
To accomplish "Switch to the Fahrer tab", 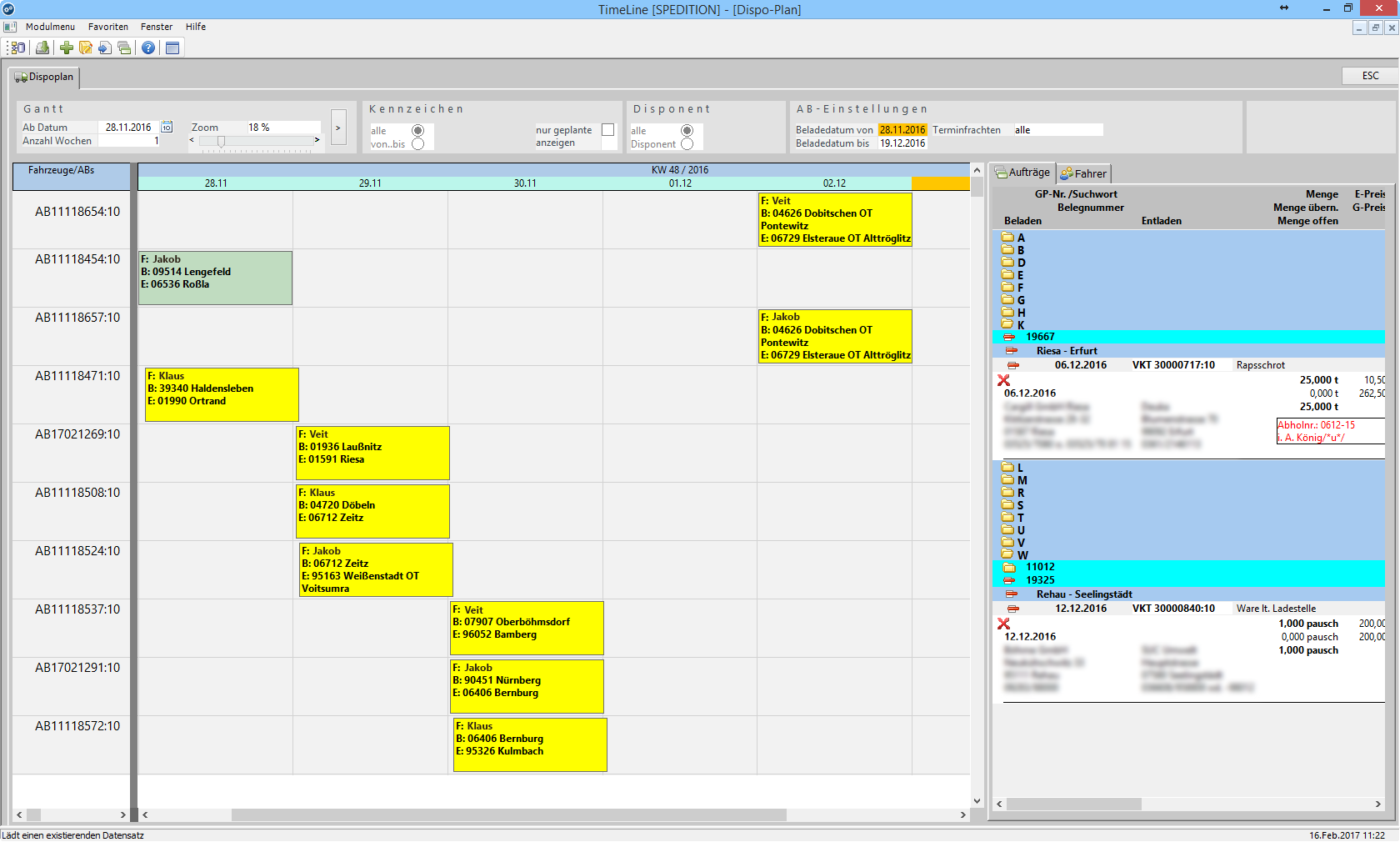I will click(x=1083, y=173).
